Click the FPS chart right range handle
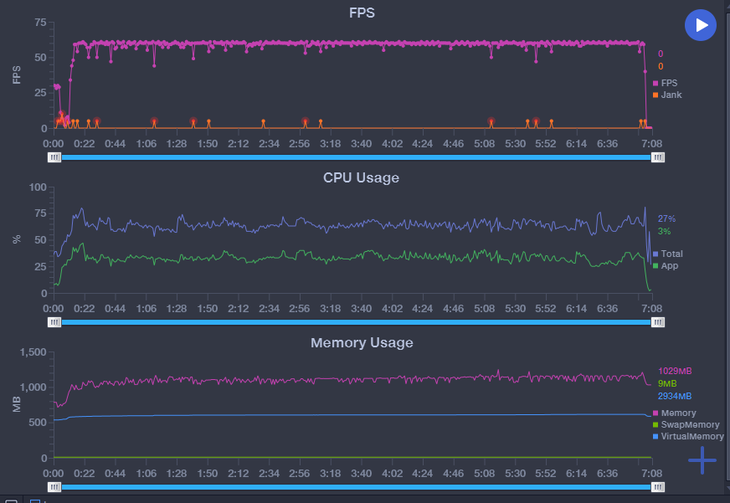 click(x=657, y=157)
